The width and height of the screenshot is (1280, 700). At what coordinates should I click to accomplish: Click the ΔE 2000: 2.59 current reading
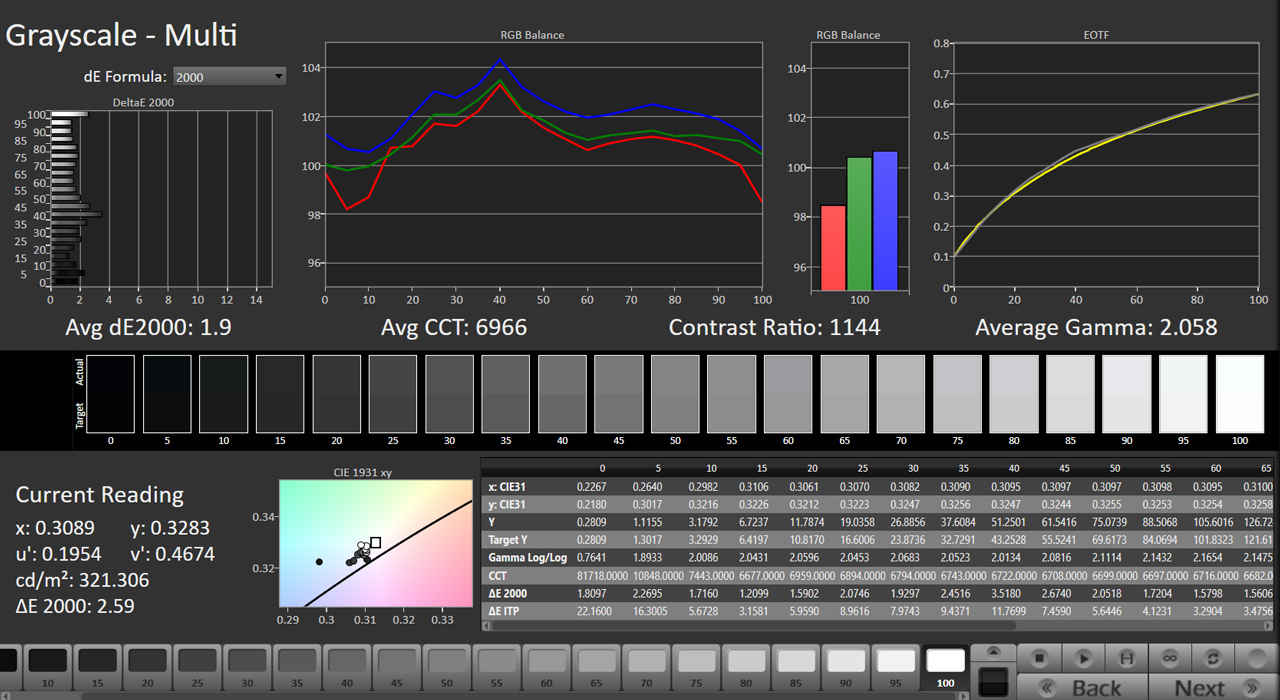(x=75, y=606)
